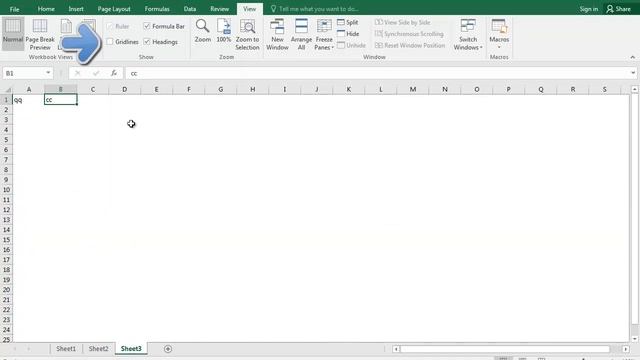The height and width of the screenshot is (360, 640).
Task: Switch to the Page Layout tab
Action: [x=114, y=9]
